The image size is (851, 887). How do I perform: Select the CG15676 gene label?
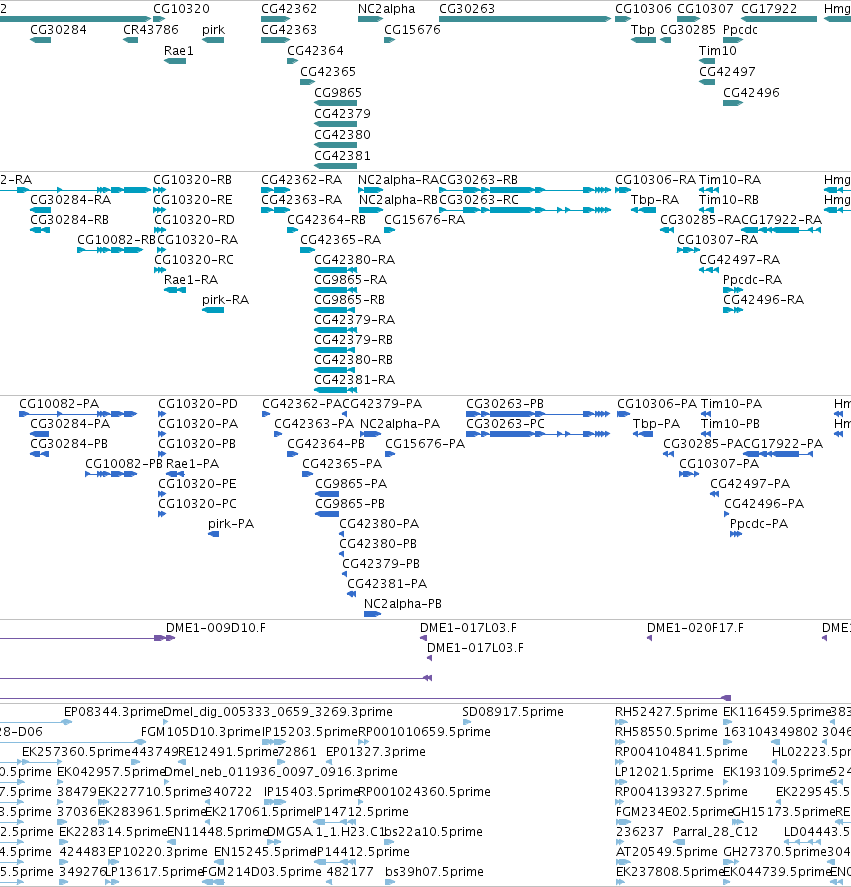tap(412, 30)
